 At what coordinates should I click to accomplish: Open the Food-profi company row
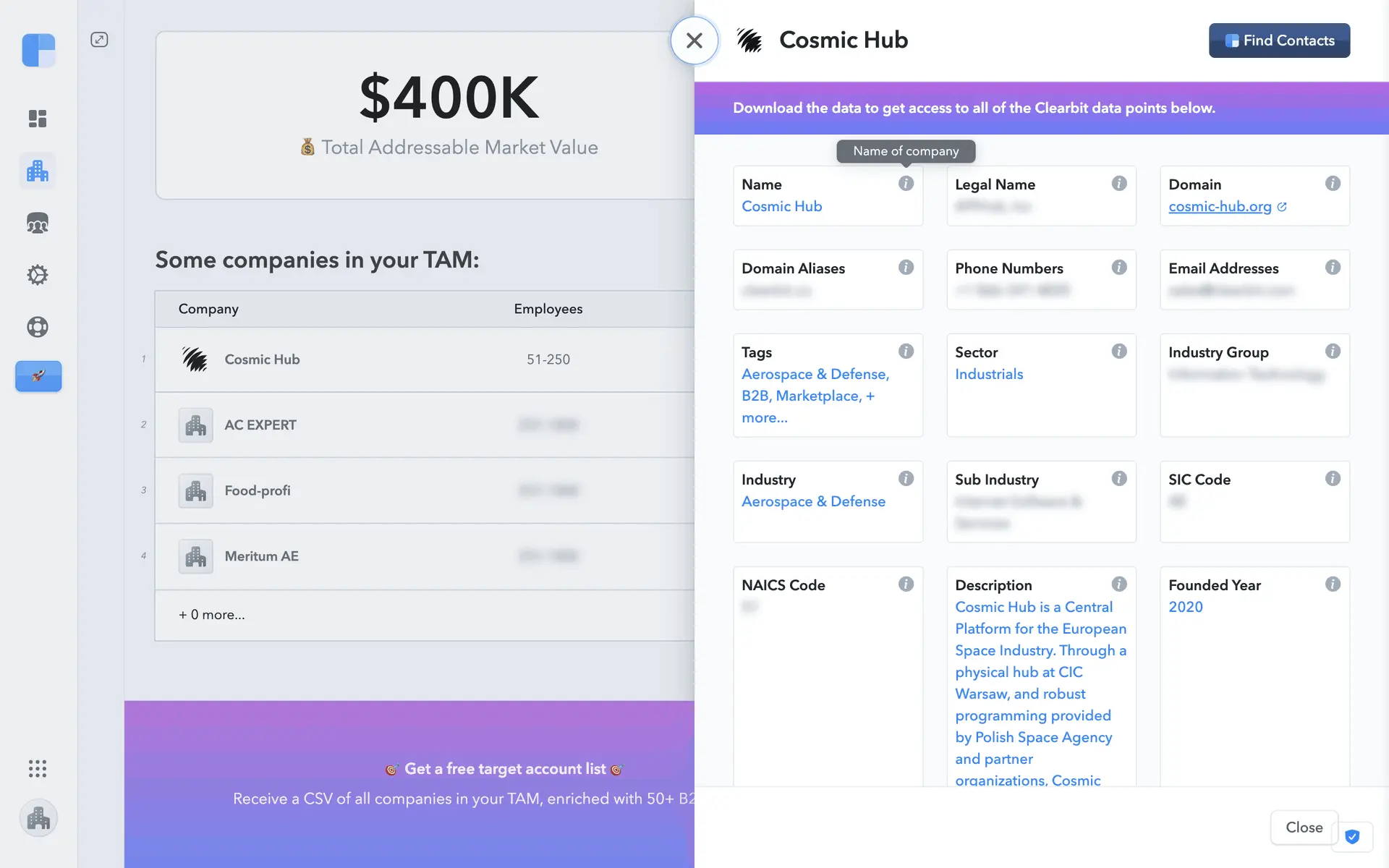click(258, 491)
